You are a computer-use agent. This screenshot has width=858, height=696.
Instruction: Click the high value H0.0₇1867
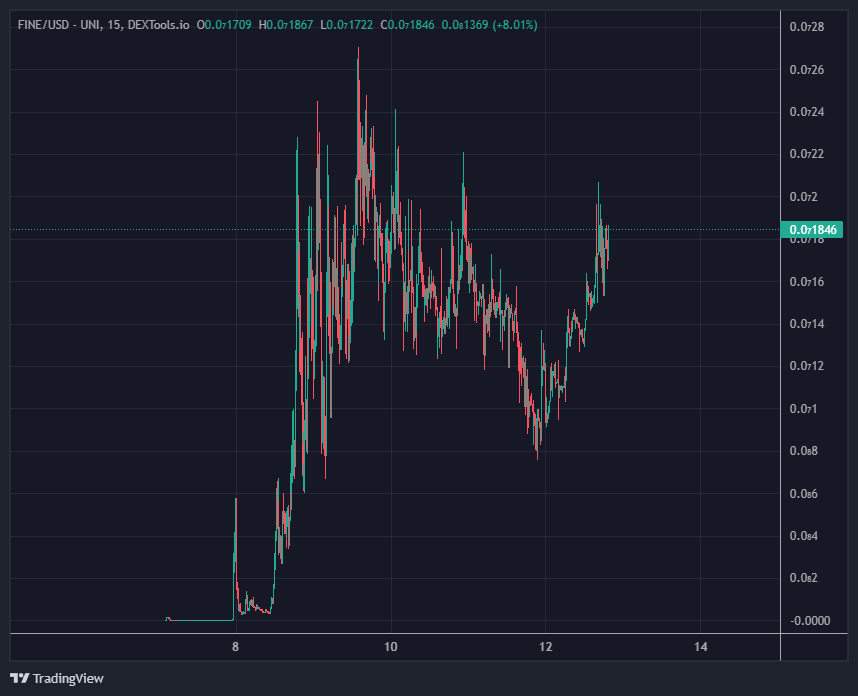tap(286, 25)
